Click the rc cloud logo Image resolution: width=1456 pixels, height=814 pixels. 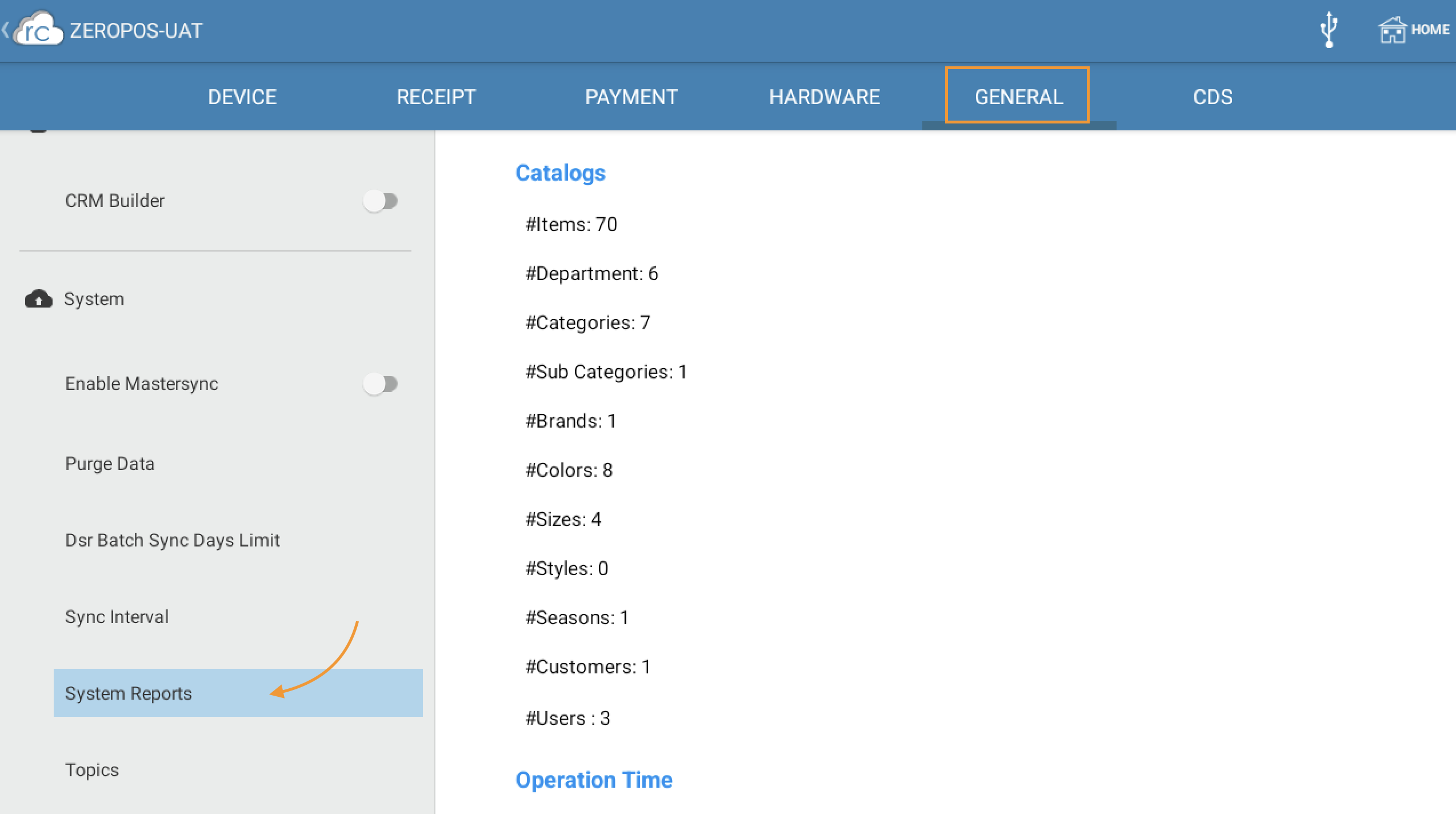(x=38, y=29)
